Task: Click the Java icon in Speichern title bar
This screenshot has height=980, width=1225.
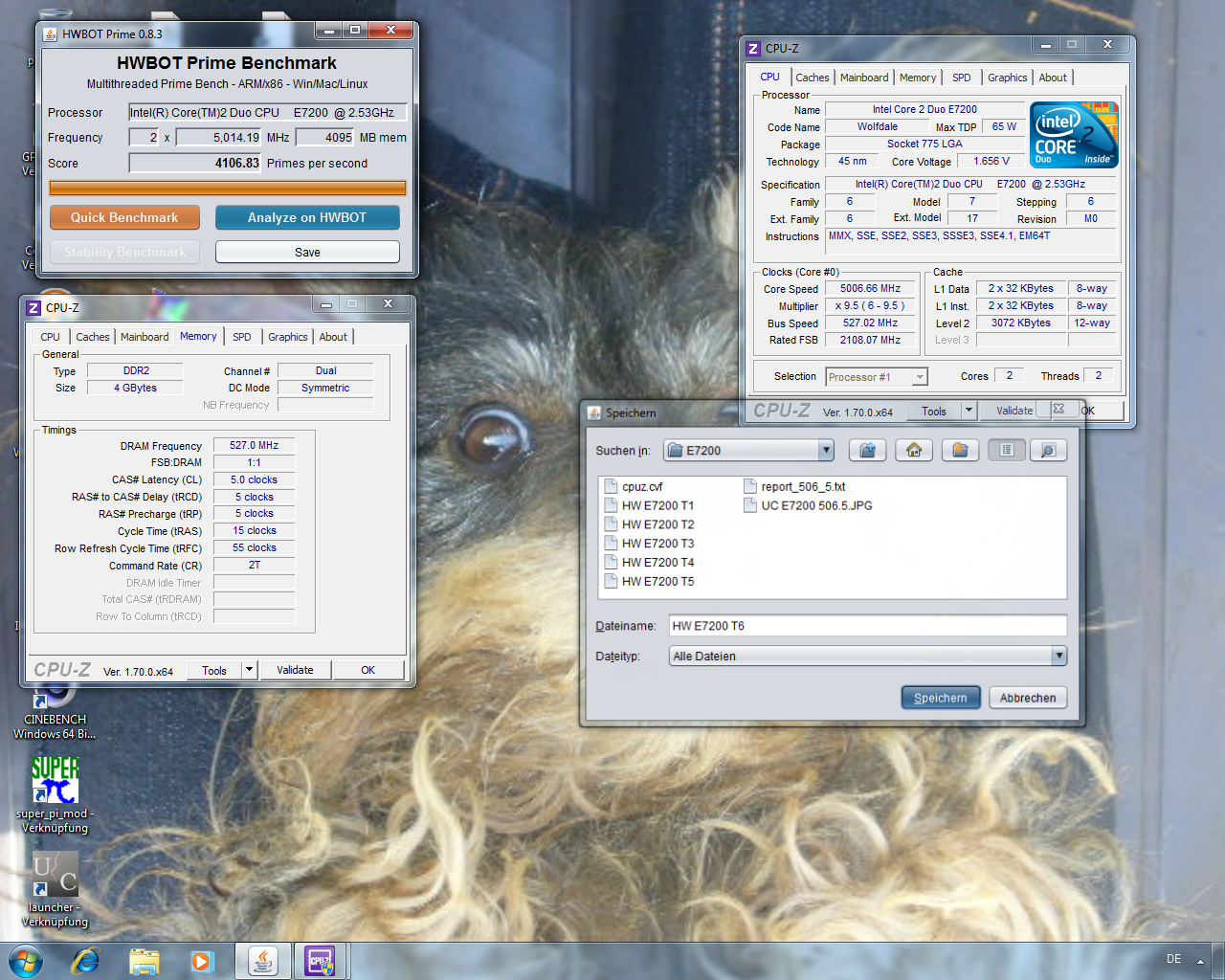Action: [x=594, y=413]
